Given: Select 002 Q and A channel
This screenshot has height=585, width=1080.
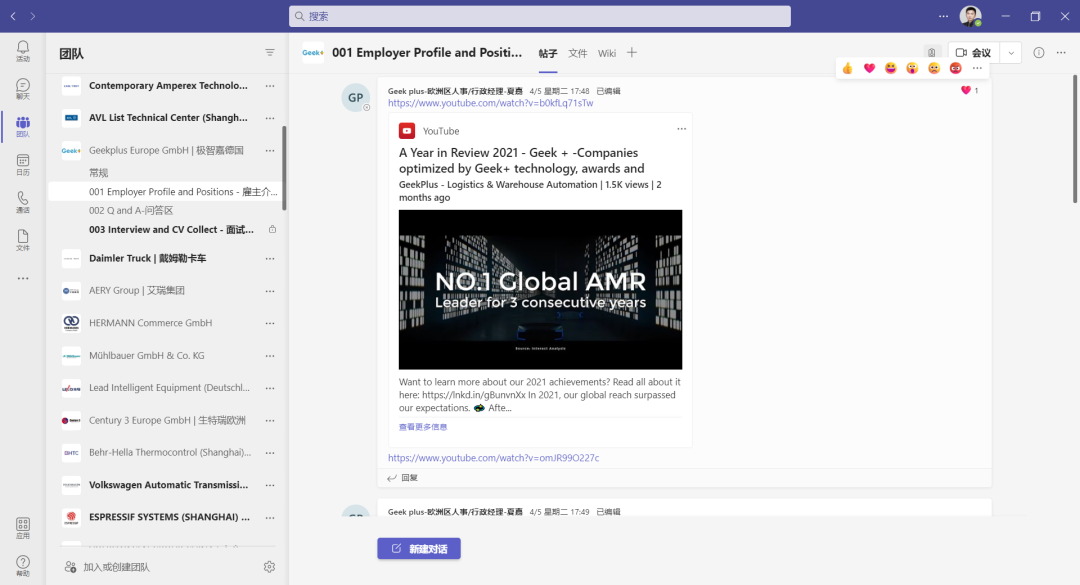Looking at the screenshot, I should (x=131, y=210).
